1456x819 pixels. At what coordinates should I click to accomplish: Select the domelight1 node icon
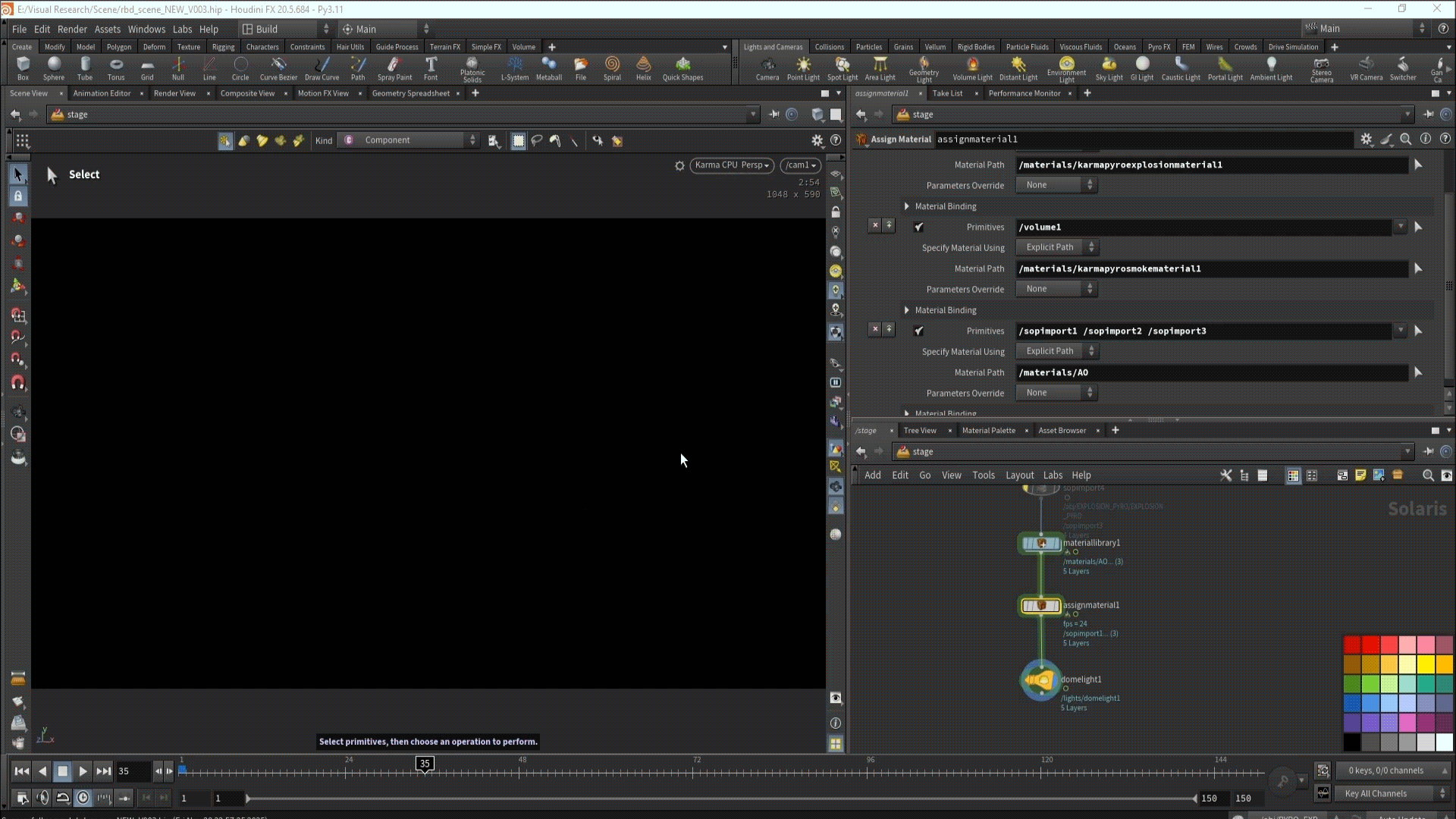(1040, 680)
